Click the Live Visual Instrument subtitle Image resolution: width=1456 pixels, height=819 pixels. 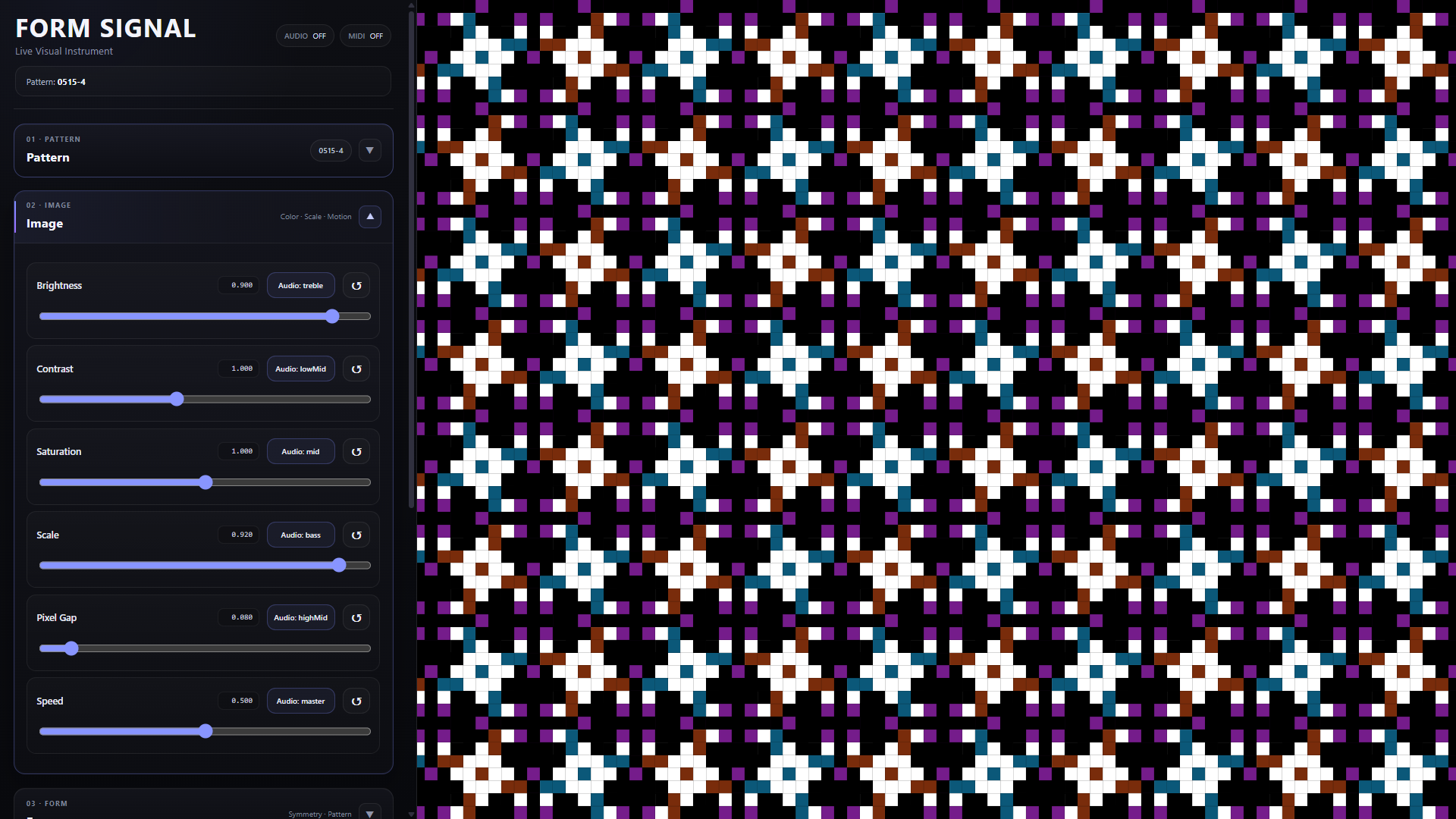64,52
